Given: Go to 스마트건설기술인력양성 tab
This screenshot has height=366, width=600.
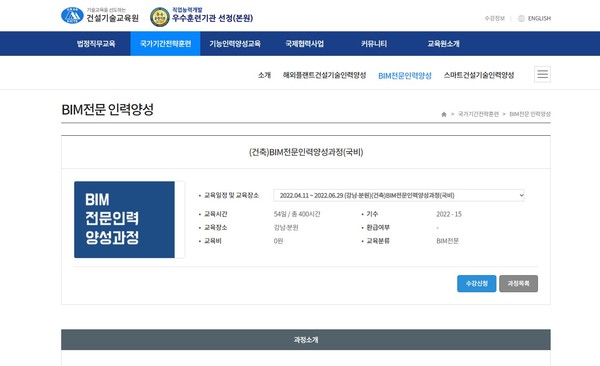Looking at the screenshot, I should coord(479,75).
